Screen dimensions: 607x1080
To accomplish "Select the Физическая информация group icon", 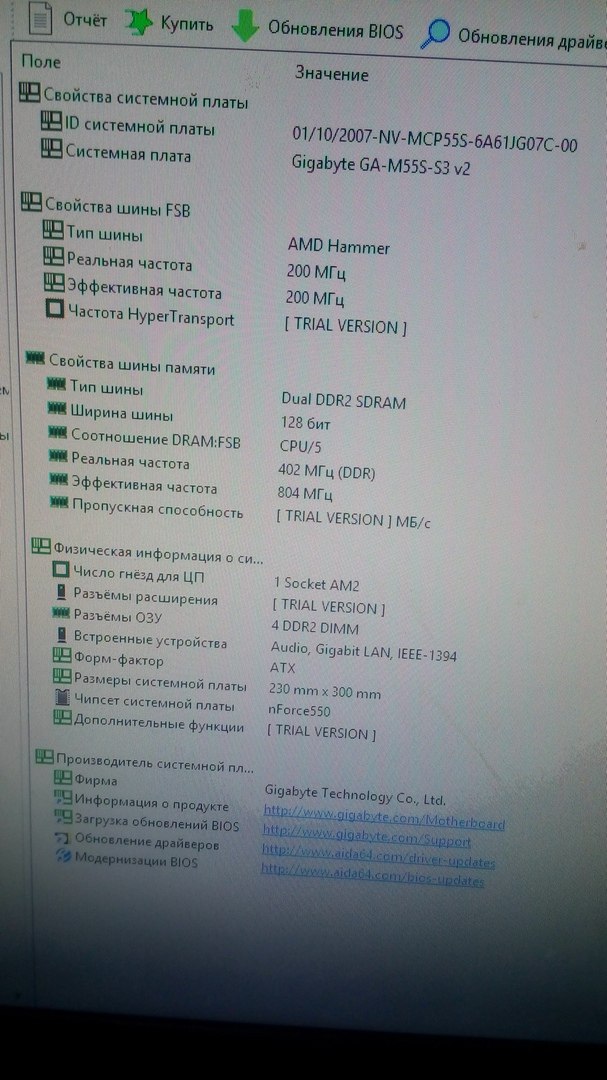I will (42, 547).
